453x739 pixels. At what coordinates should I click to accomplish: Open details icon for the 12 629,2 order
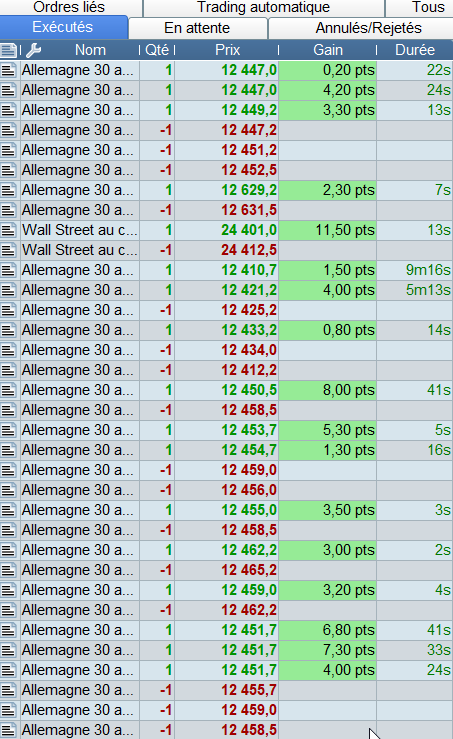[8, 190]
